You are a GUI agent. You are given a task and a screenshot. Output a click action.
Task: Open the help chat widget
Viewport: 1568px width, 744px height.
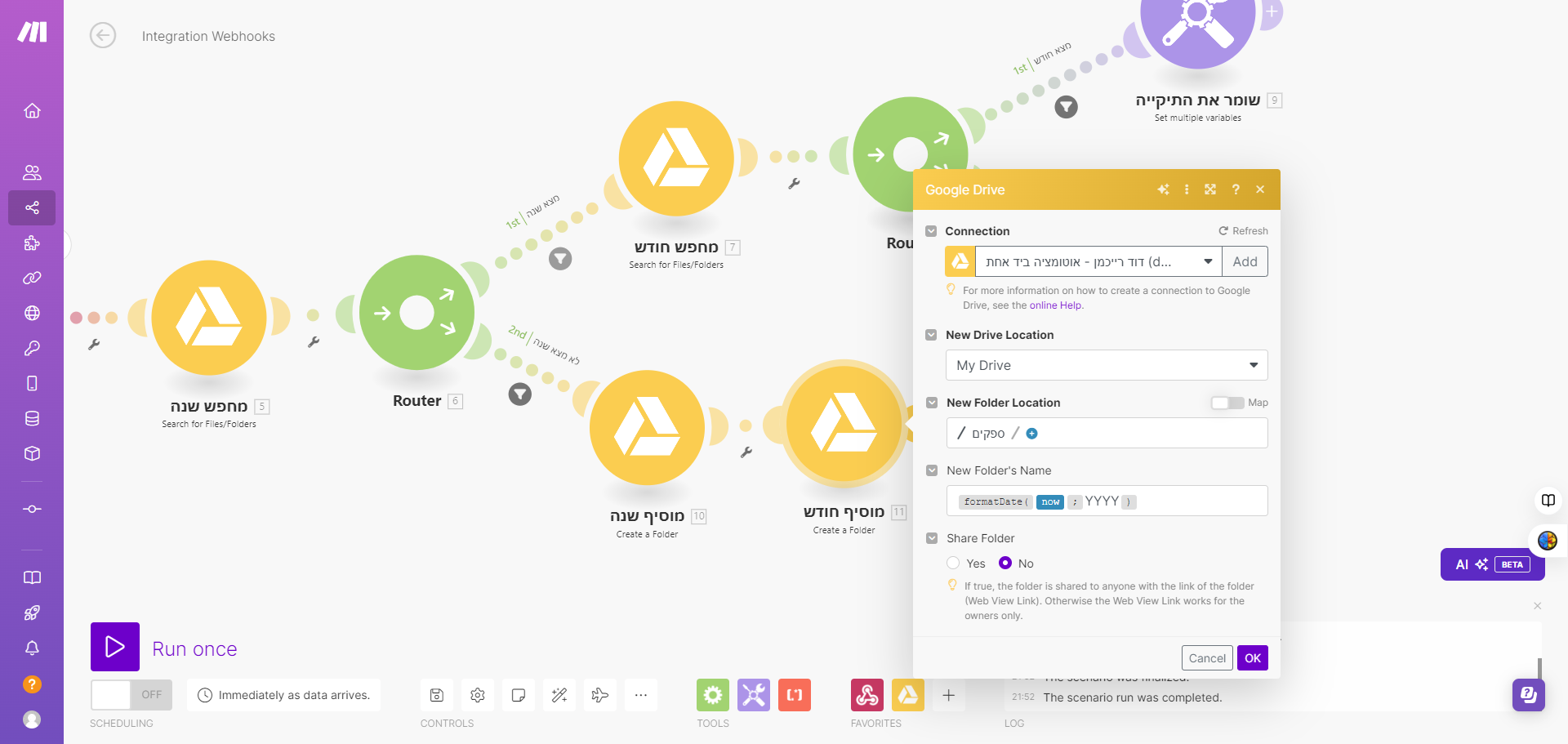[1528, 695]
